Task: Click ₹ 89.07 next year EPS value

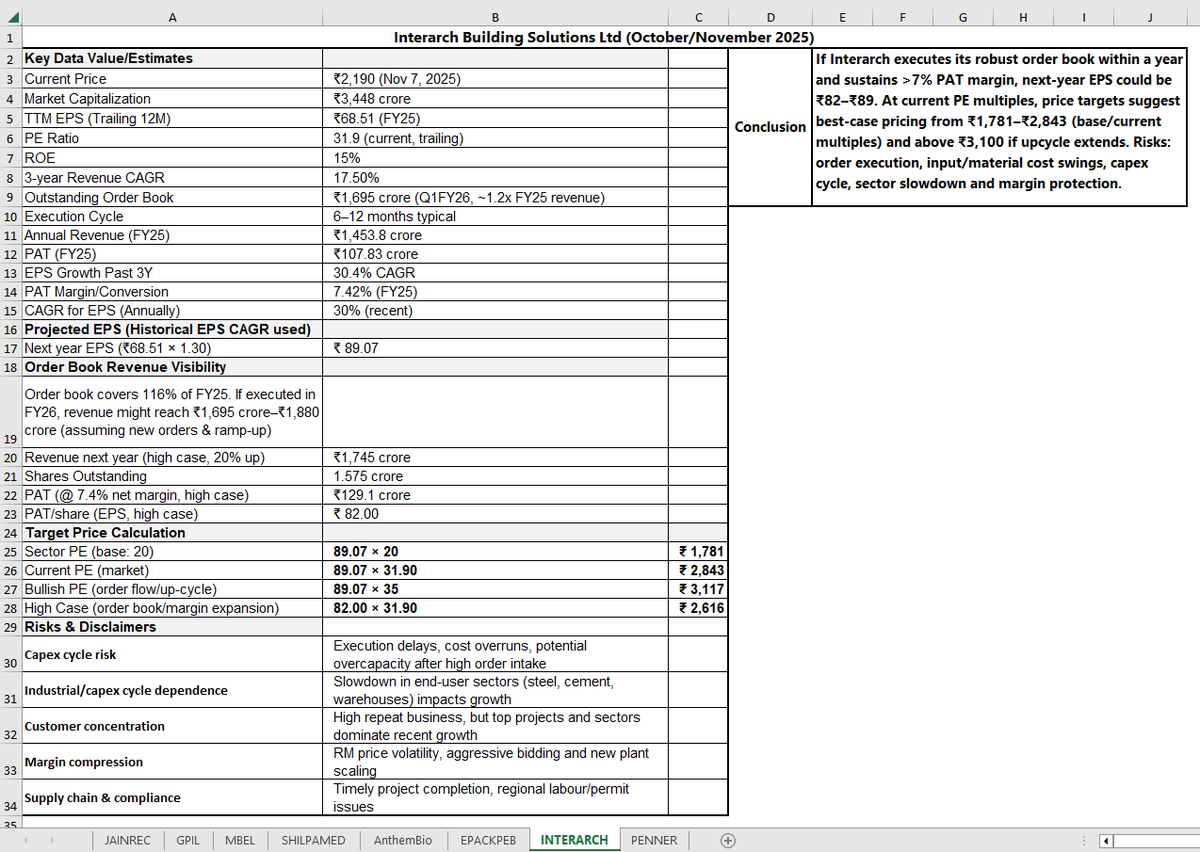Action: [495, 348]
